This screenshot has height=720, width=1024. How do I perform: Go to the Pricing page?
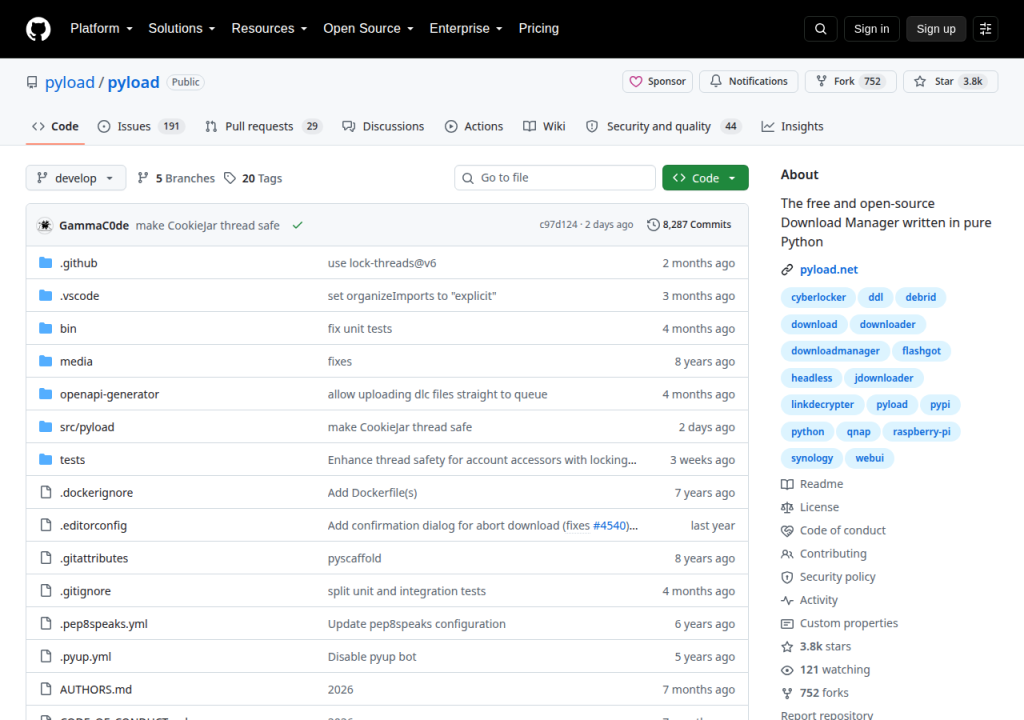(539, 29)
